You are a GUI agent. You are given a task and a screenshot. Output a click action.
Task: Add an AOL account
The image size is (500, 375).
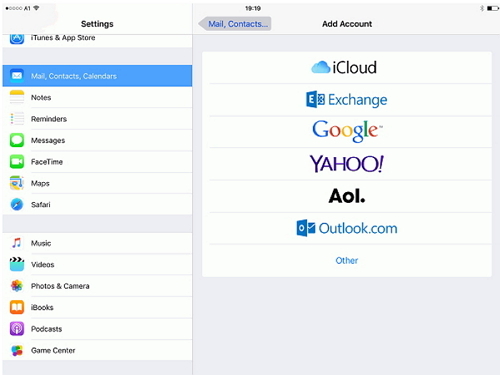(x=347, y=196)
